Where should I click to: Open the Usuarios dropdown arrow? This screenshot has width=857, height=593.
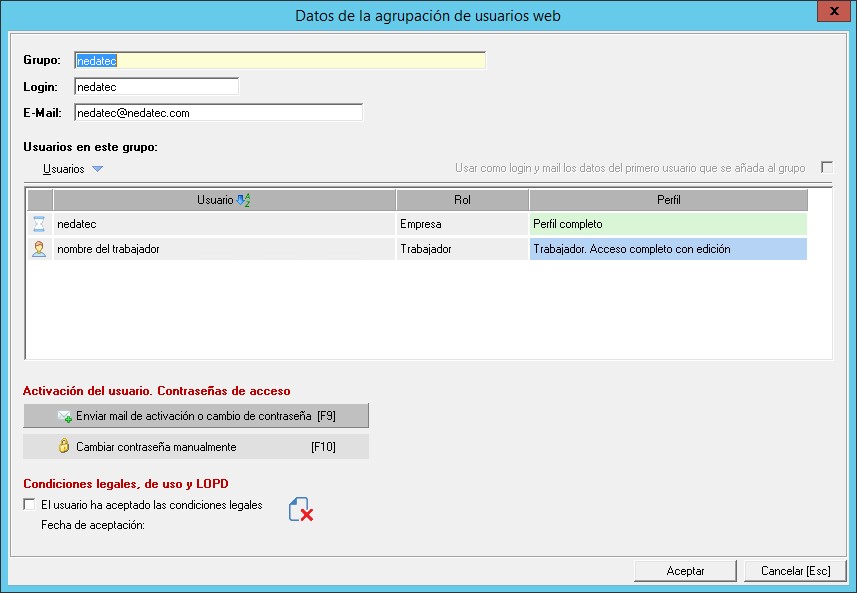tap(97, 169)
